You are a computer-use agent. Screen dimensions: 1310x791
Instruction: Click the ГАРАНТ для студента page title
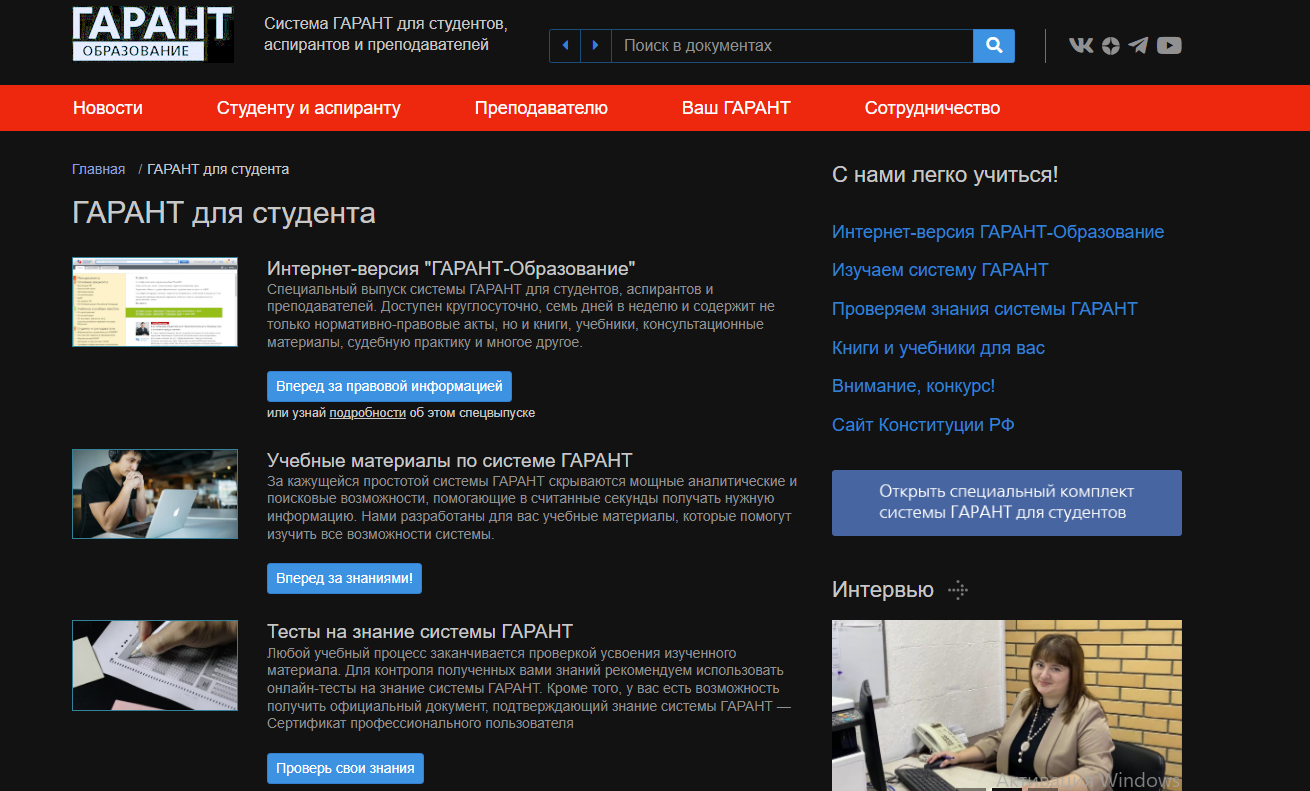coord(224,213)
